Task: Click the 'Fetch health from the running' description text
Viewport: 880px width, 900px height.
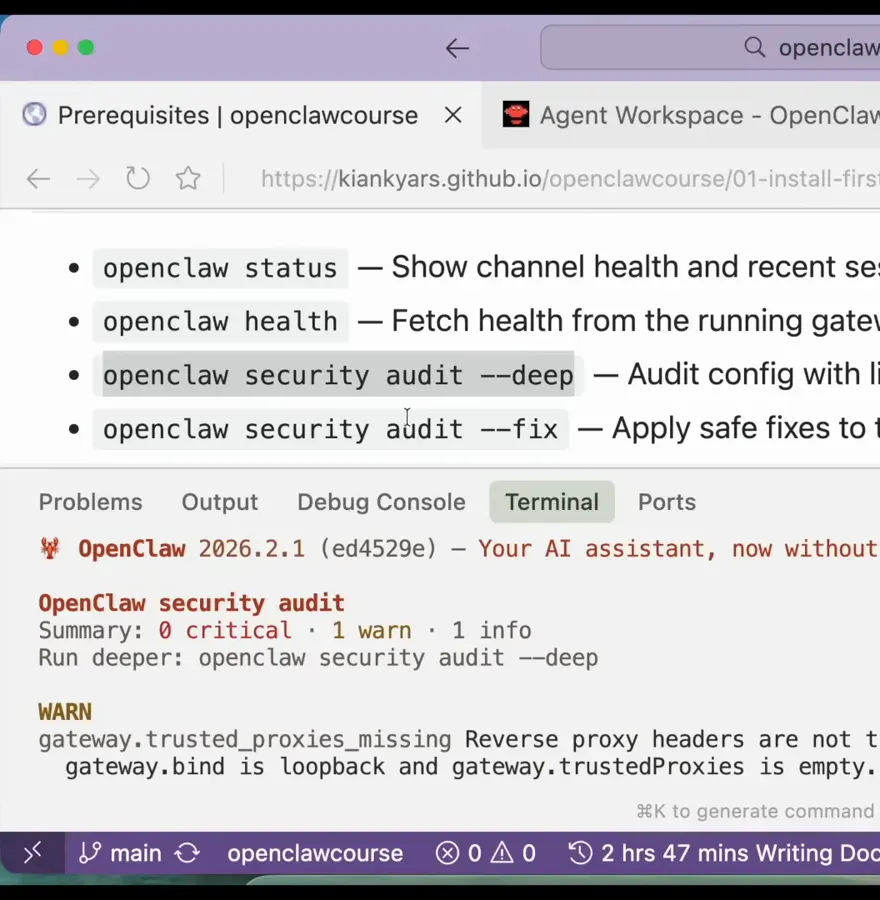Action: tap(635, 320)
